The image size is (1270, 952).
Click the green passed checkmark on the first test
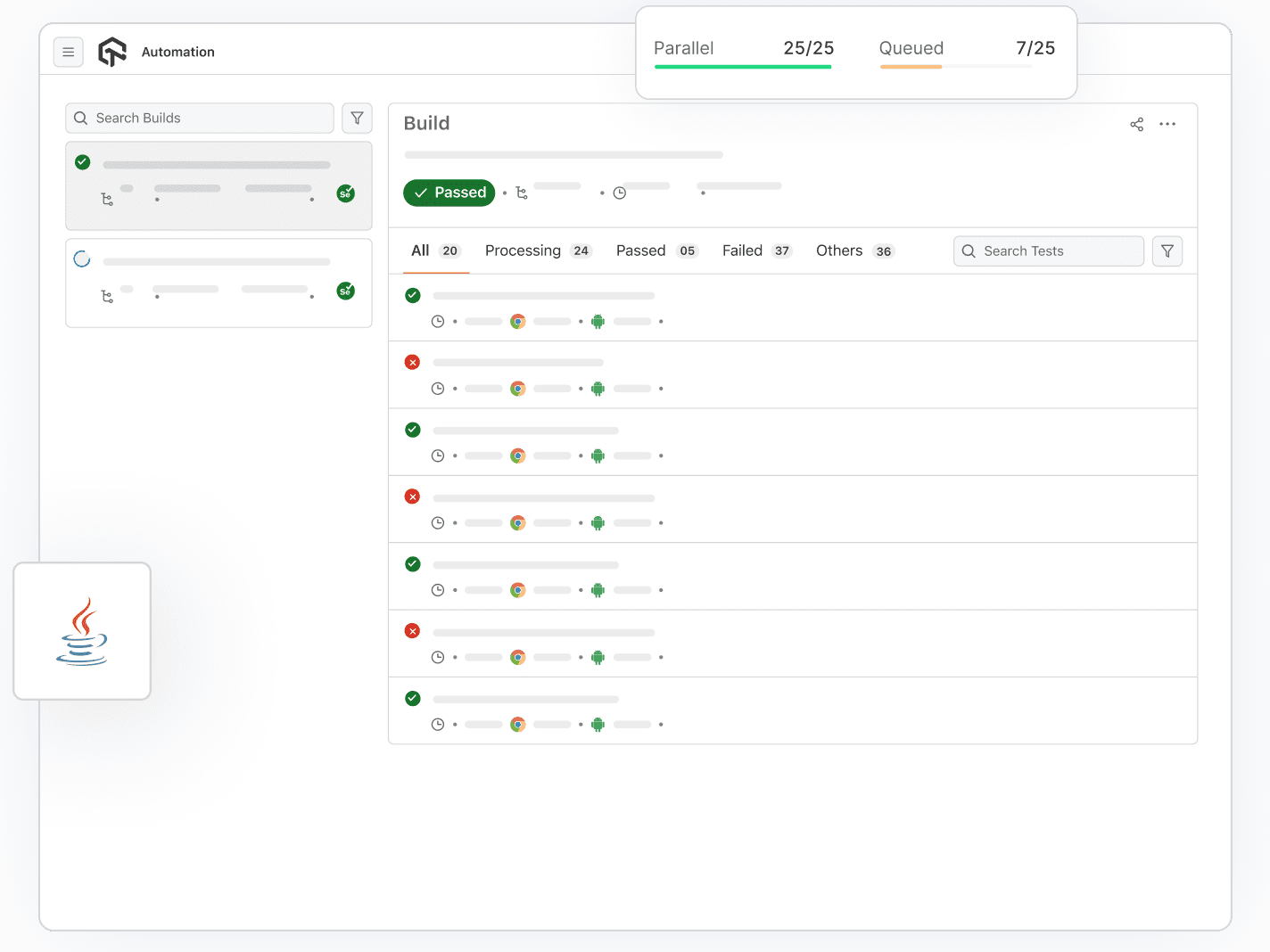[x=412, y=295]
